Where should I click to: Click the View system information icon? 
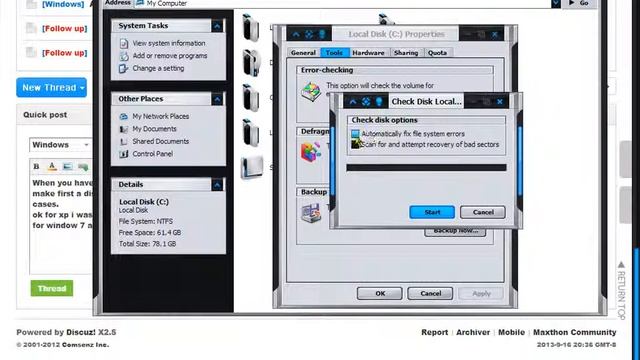click(x=124, y=43)
